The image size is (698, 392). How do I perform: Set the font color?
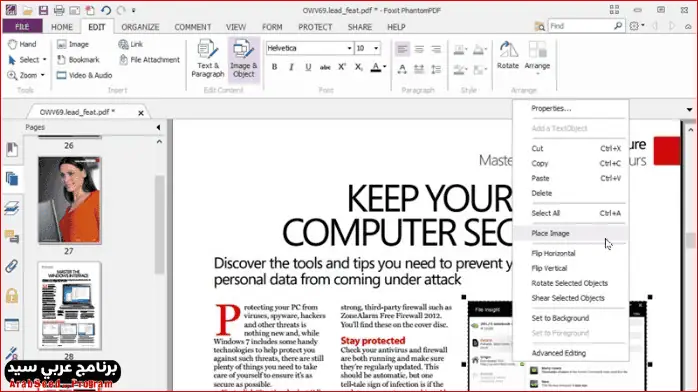(x=376, y=67)
